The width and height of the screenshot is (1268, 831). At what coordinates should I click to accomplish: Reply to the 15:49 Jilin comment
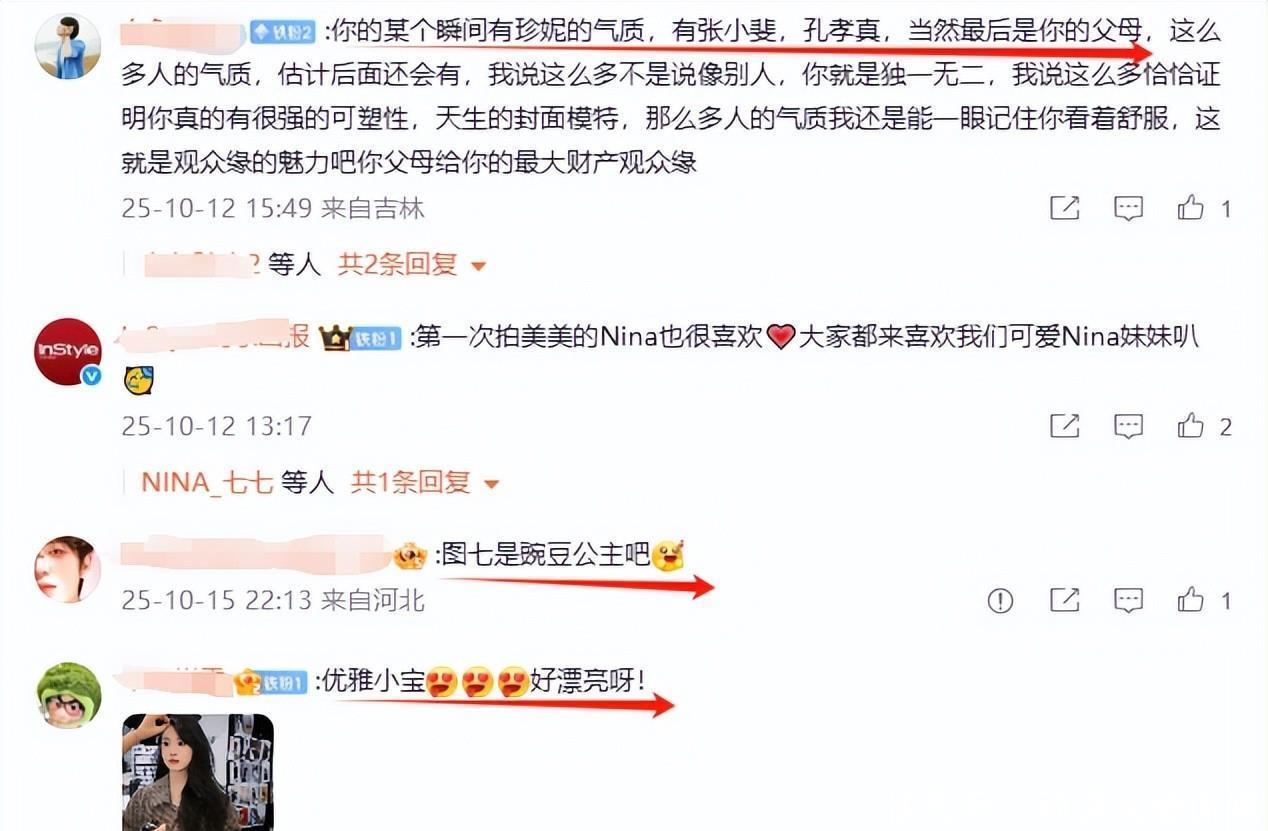pos(1128,208)
